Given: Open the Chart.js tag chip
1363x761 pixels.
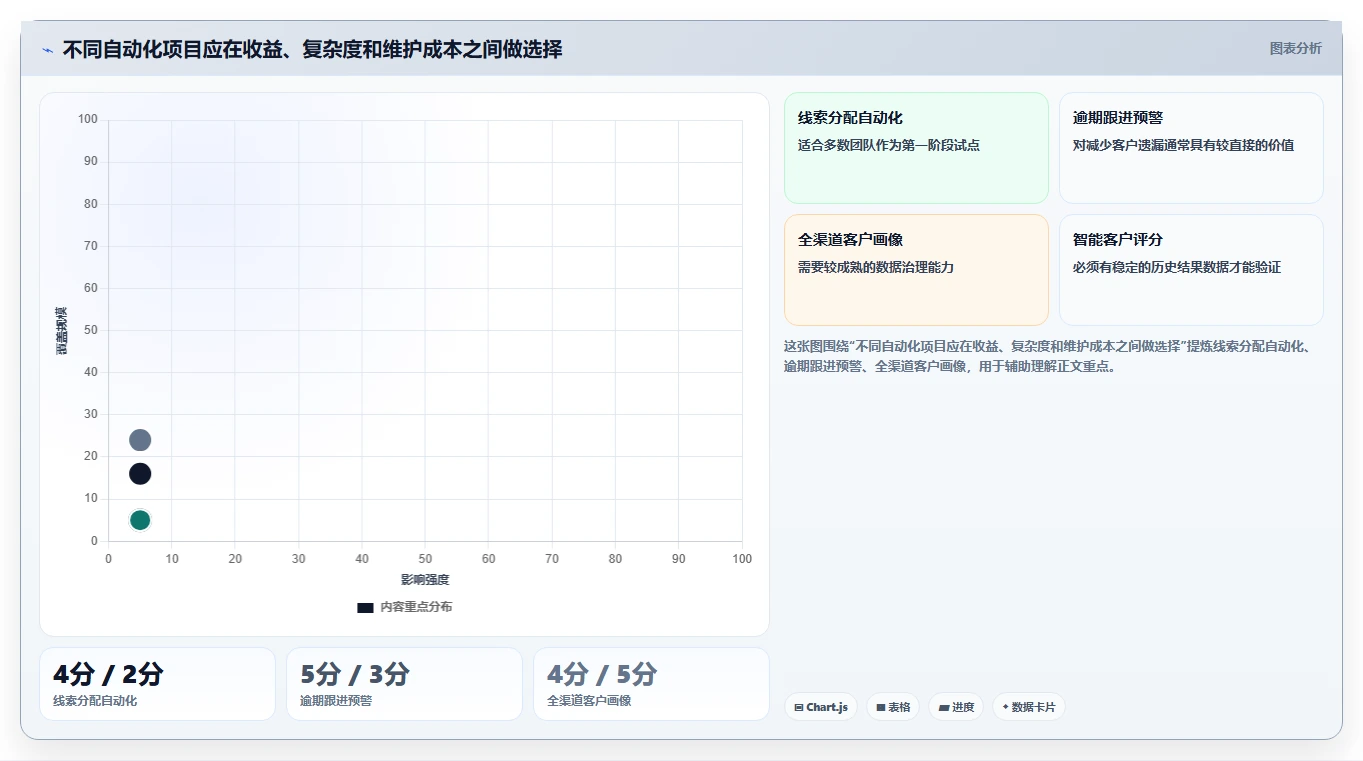Looking at the screenshot, I should [x=820, y=707].
